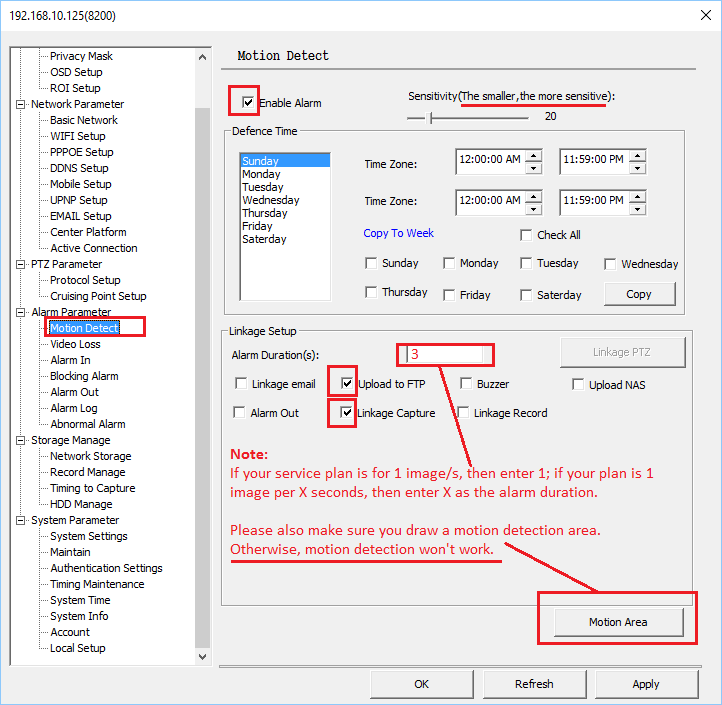Collapse the Alarm Parameter tree node
This screenshot has width=722, height=705.
[21, 312]
